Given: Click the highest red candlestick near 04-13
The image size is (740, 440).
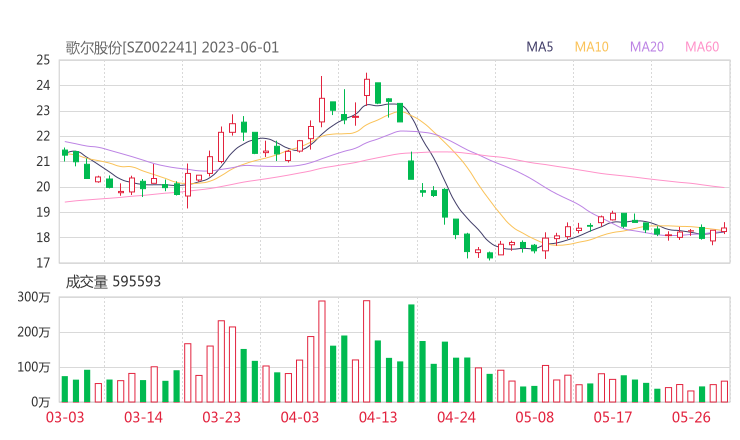Looking at the screenshot, I should click(x=367, y=87).
